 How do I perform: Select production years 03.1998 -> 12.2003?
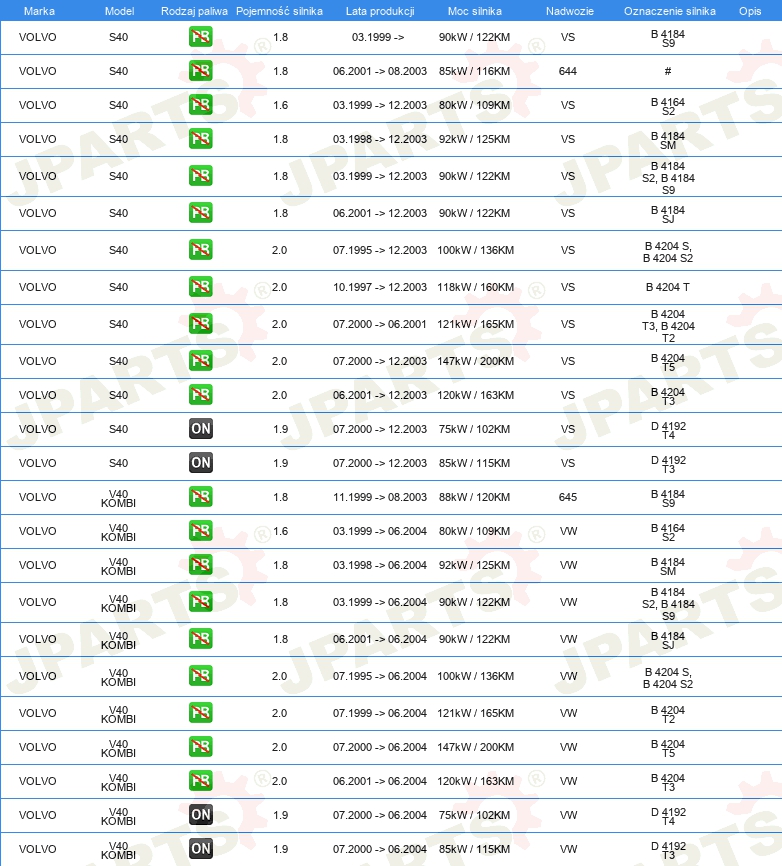click(x=380, y=139)
